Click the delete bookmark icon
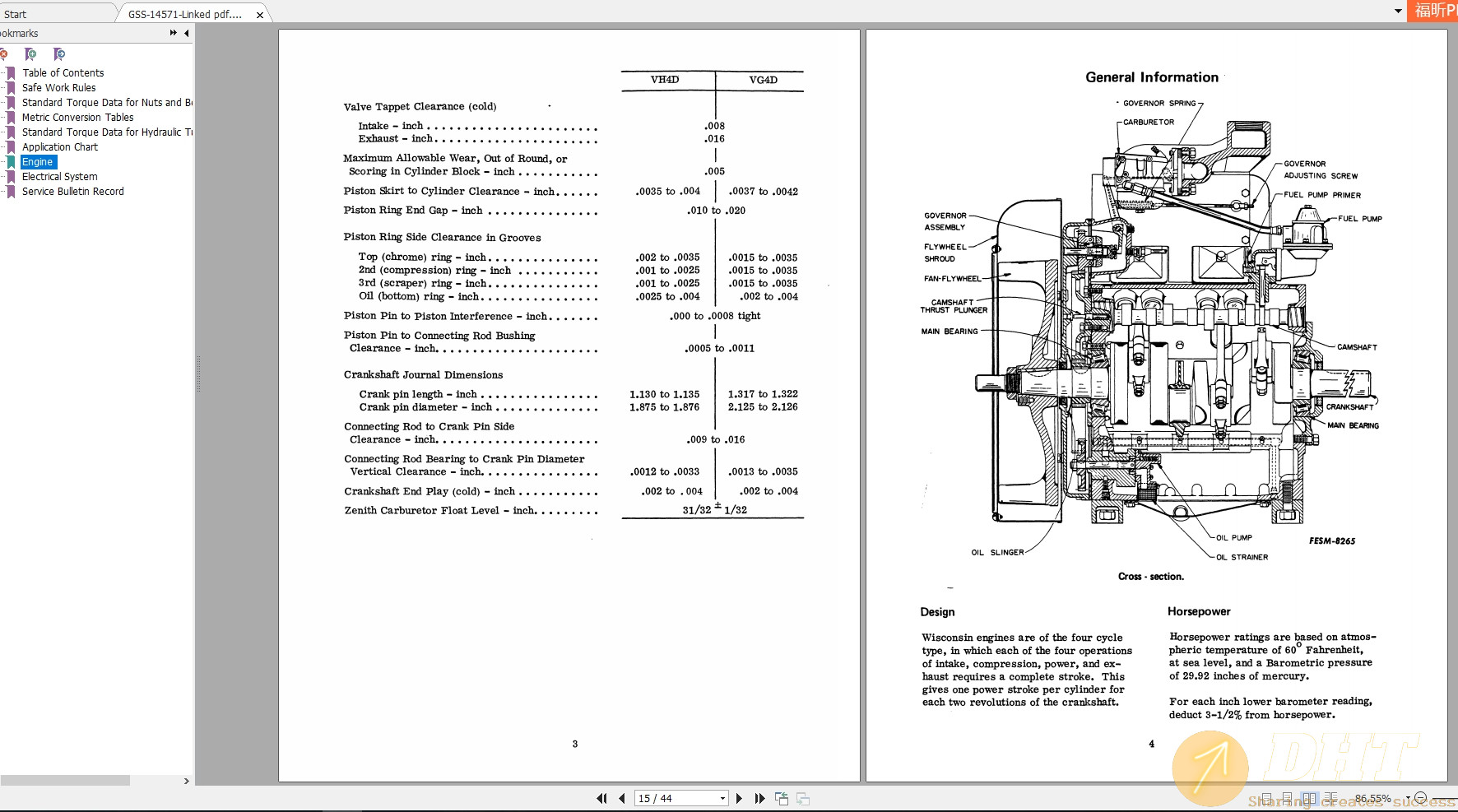The height and width of the screenshot is (812, 1458). coord(3,54)
